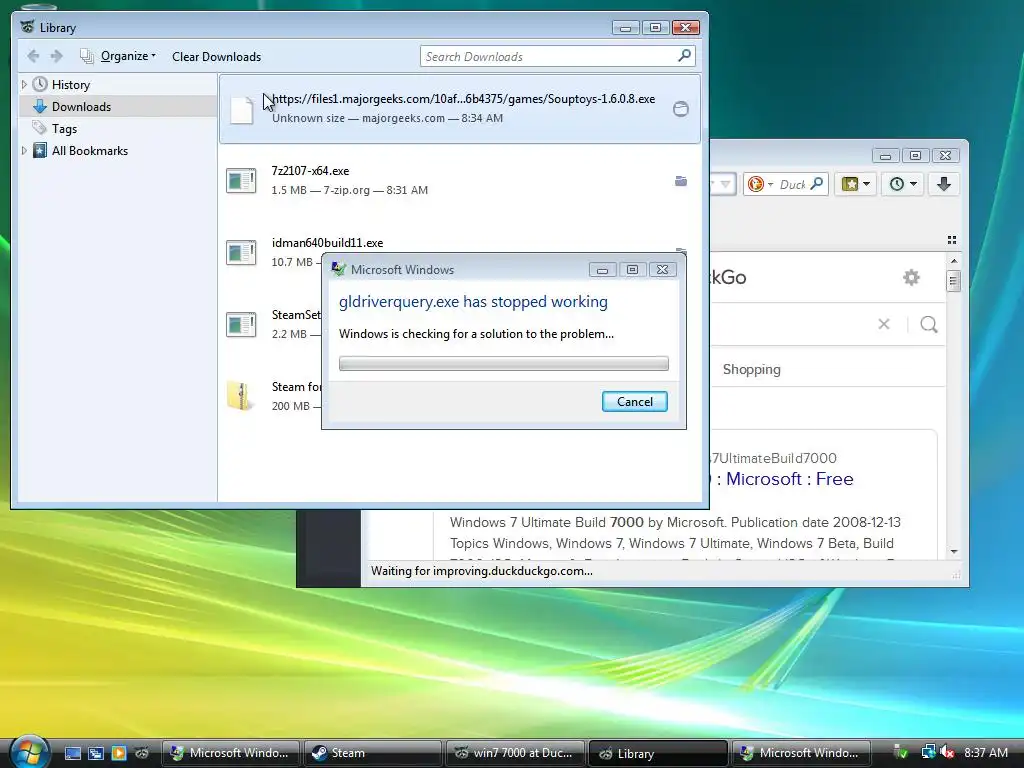Go forward using the Library forward arrow

point(57,57)
